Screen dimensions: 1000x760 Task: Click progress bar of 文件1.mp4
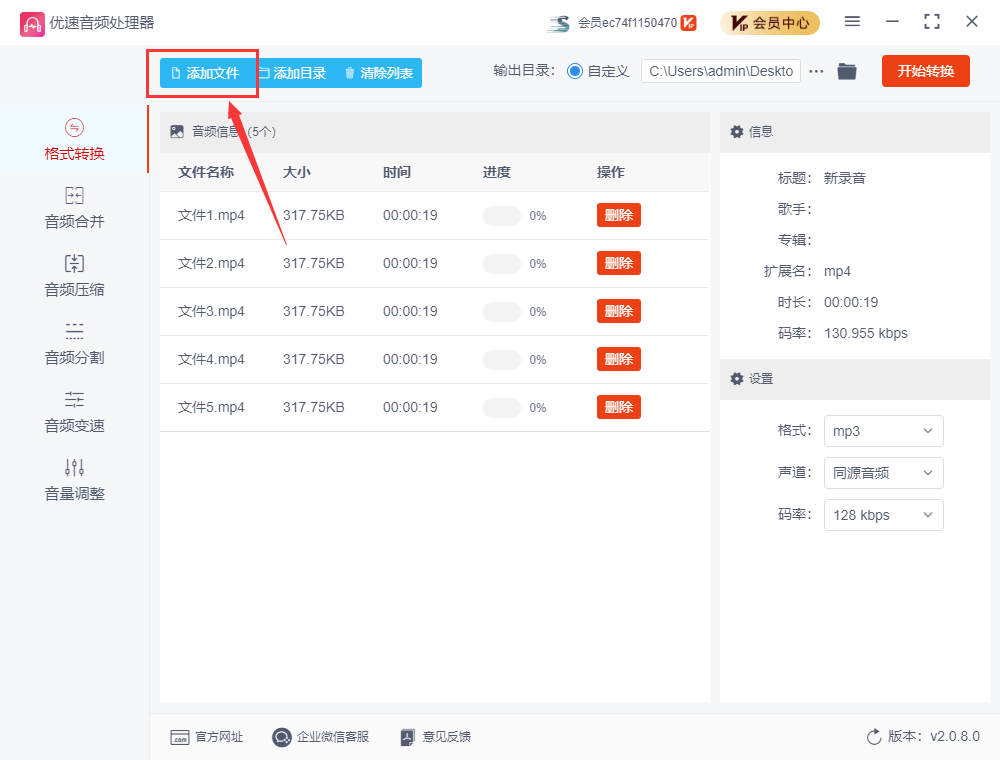502,216
